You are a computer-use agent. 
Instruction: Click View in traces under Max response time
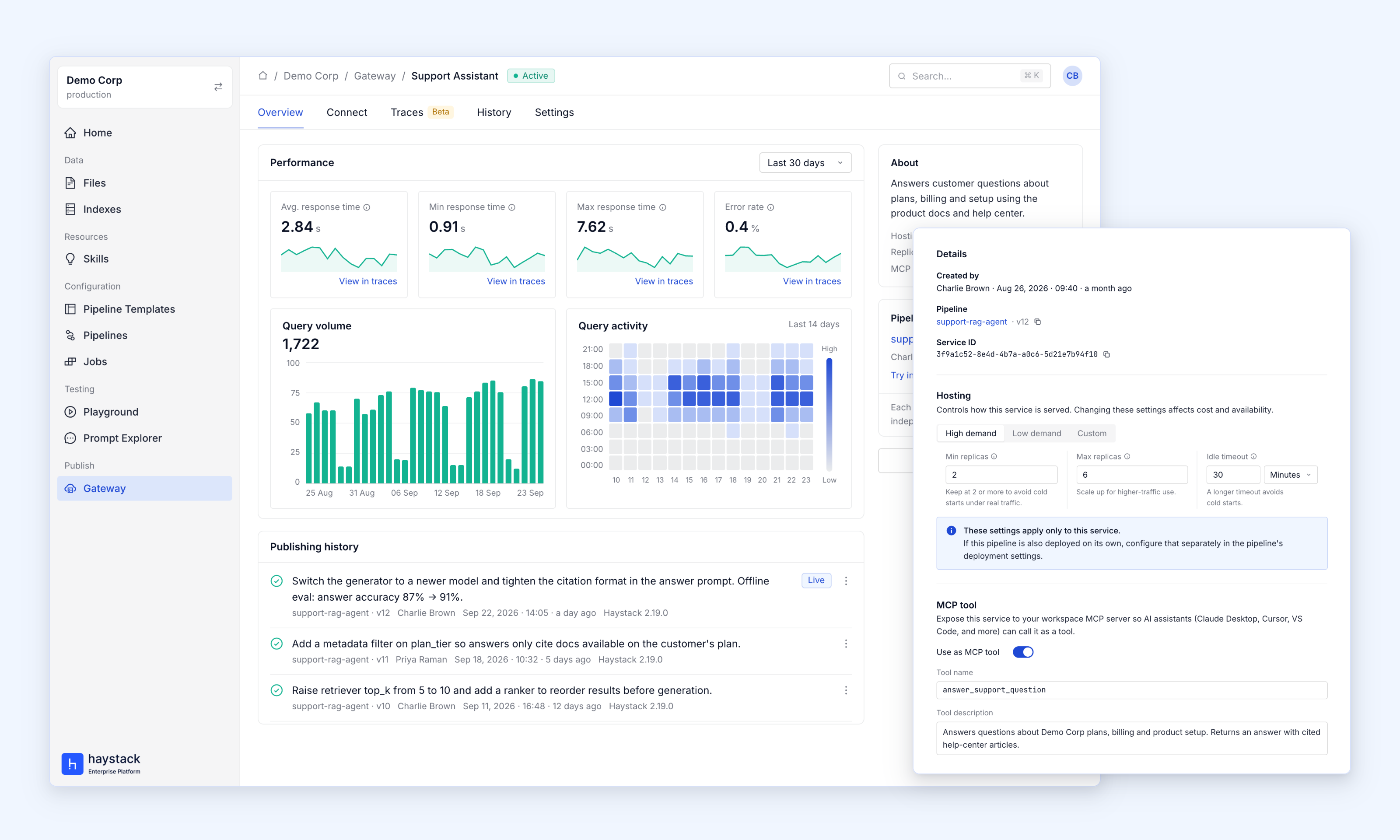(x=663, y=281)
